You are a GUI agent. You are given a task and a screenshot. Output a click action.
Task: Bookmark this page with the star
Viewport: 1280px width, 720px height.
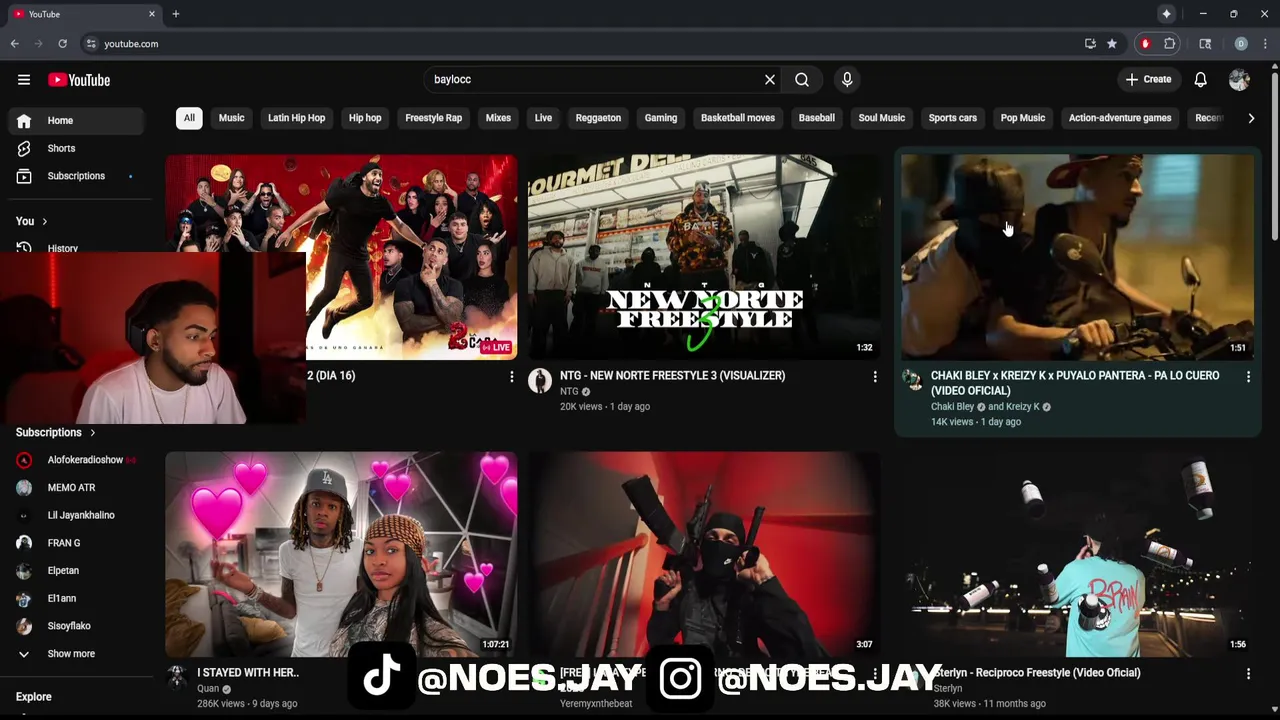pos(1112,44)
